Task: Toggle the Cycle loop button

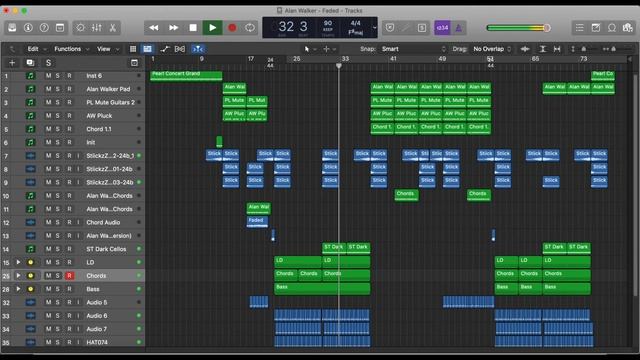Action: (250, 28)
